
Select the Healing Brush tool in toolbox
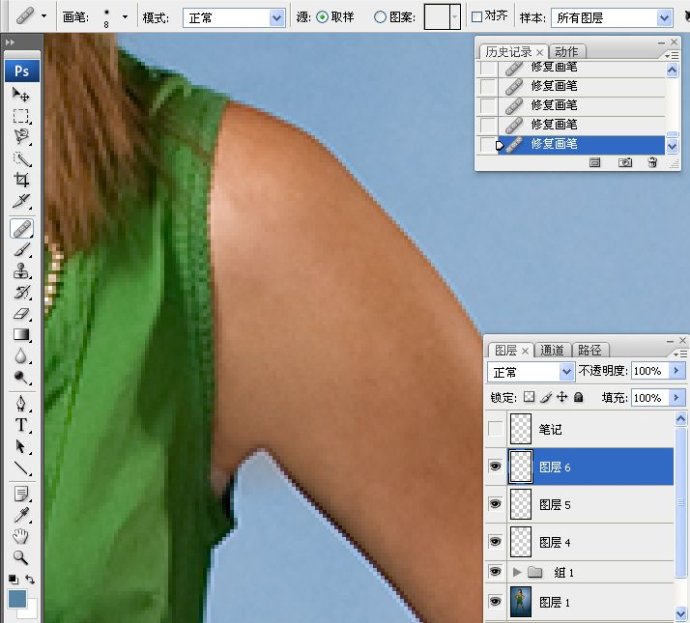21,228
